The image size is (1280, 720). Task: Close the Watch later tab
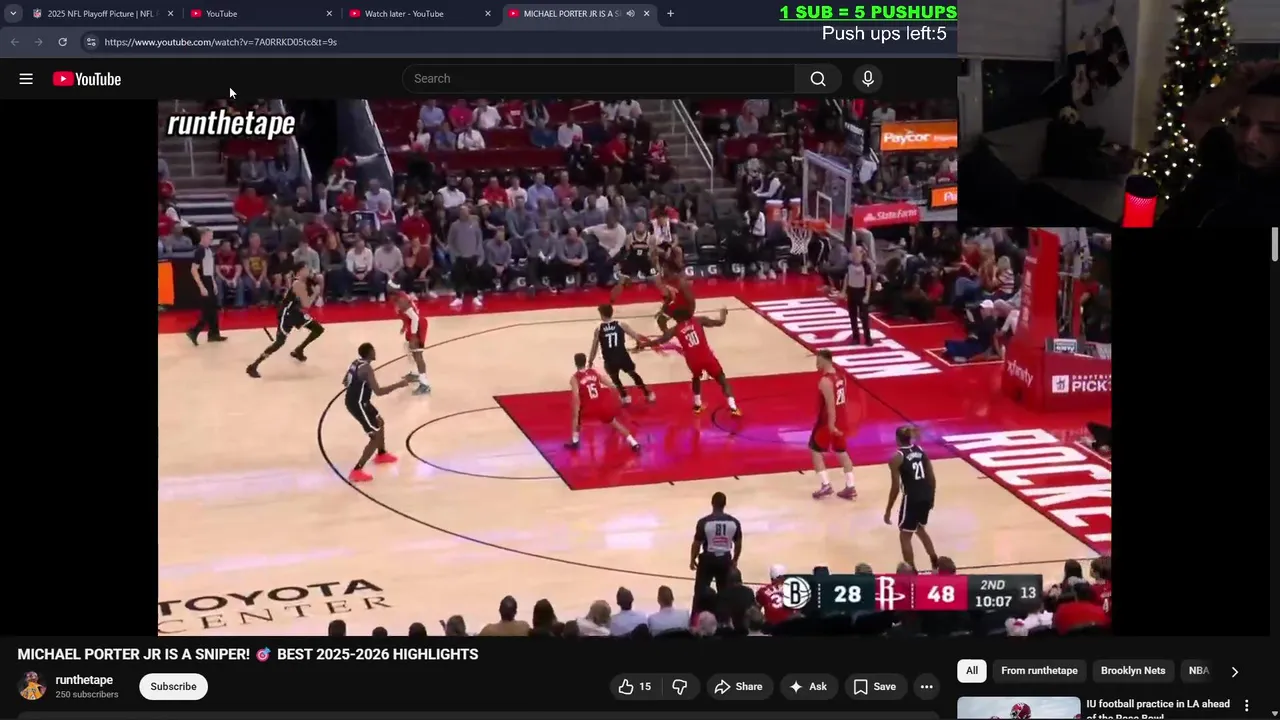tap(488, 14)
